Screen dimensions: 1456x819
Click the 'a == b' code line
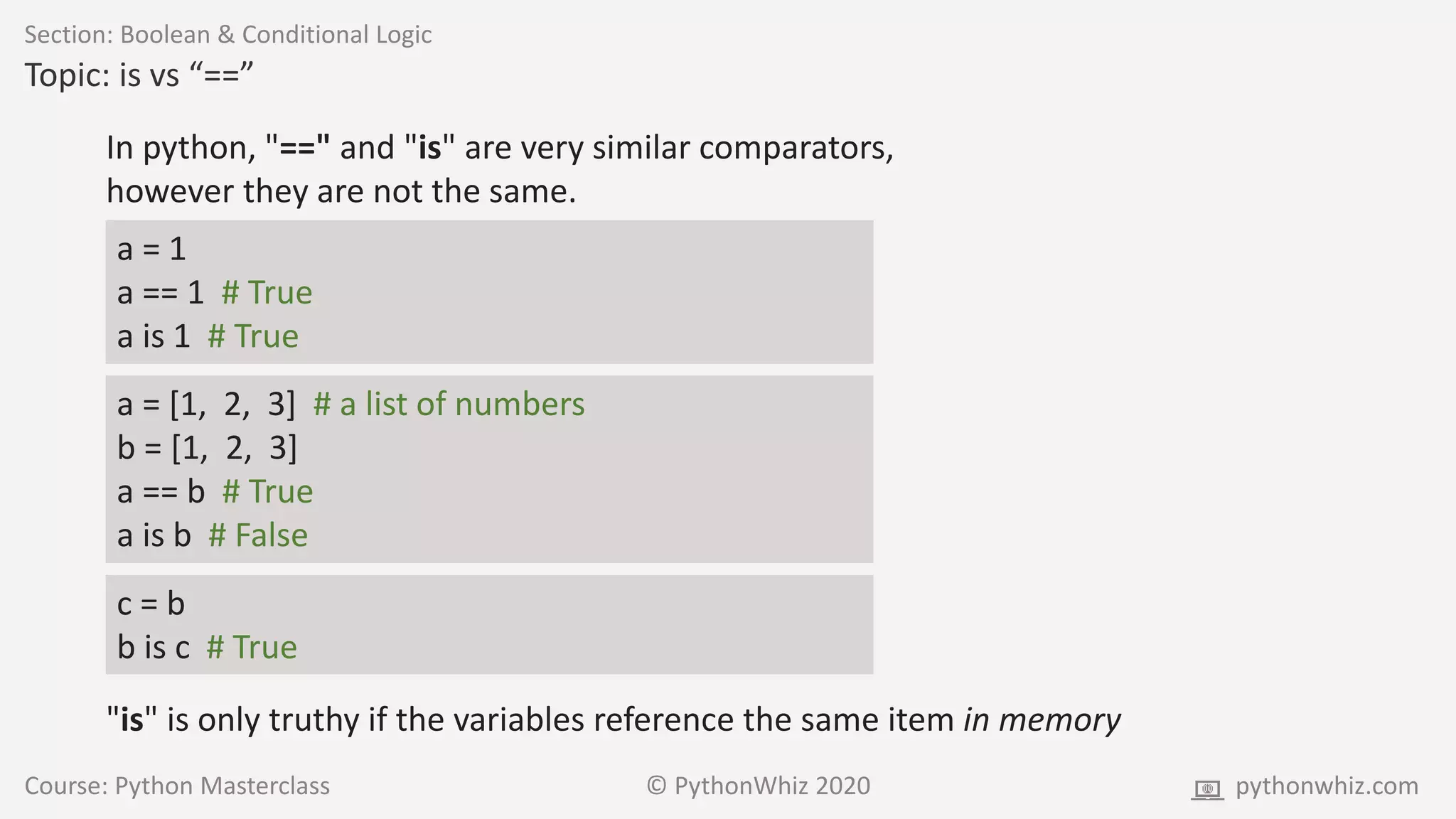(x=161, y=492)
